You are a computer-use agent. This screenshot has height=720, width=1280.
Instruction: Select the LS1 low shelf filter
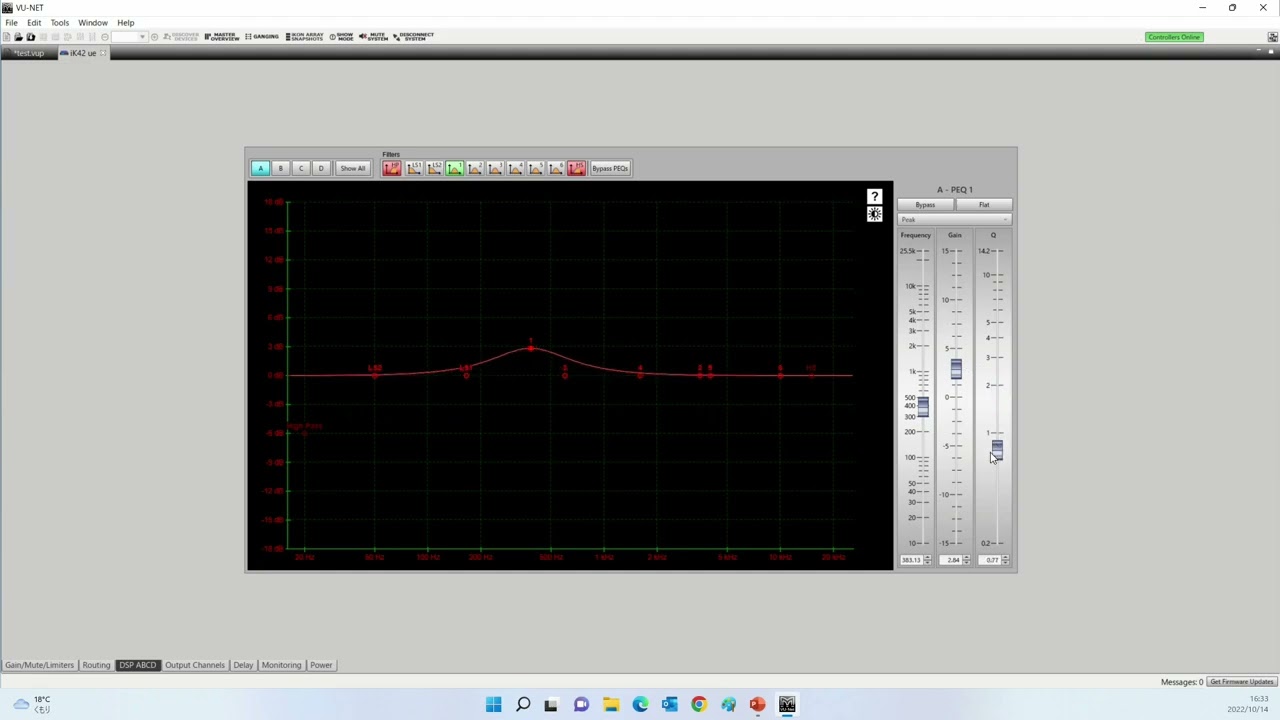(413, 168)
